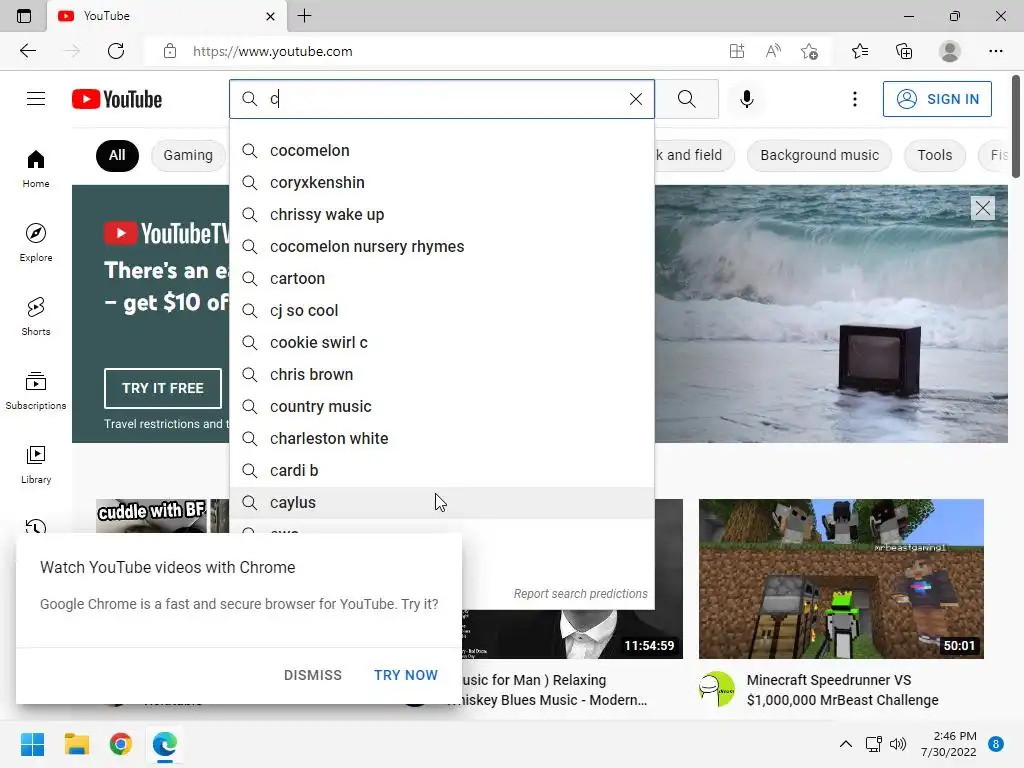The image size is (1024, 768).
Task: Open Edge tab actions menu
Action: [24, 16]
